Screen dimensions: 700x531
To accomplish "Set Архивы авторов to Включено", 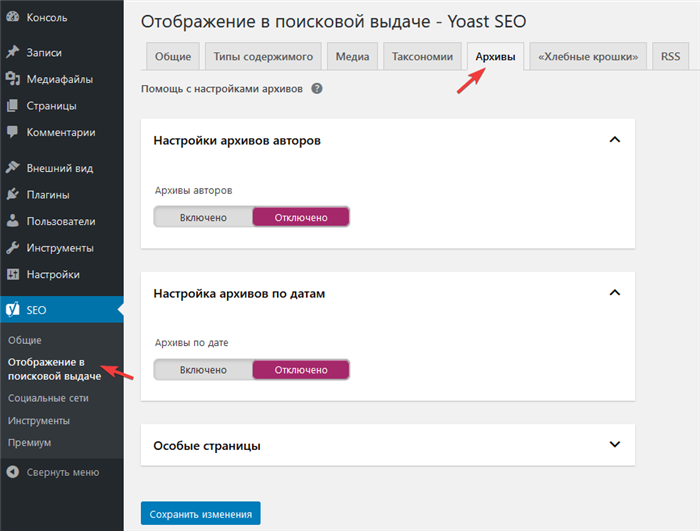I will (x=204, y=217).
